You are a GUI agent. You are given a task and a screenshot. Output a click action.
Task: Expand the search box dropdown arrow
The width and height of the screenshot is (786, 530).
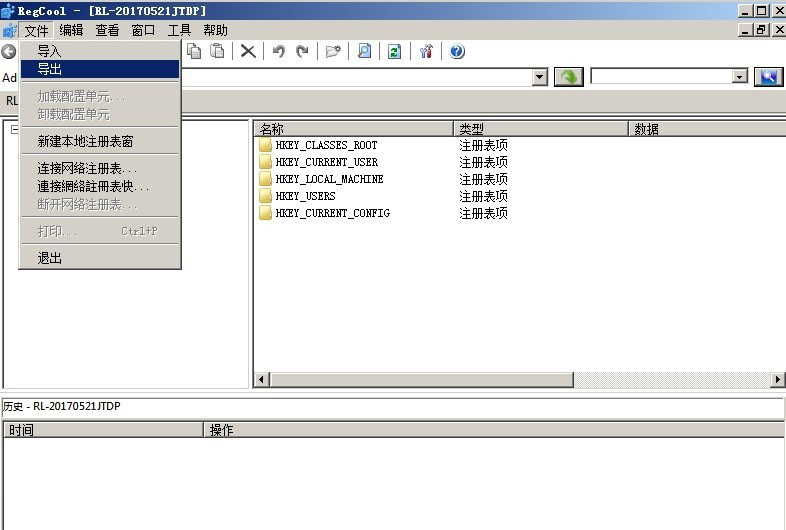(740, 77)
